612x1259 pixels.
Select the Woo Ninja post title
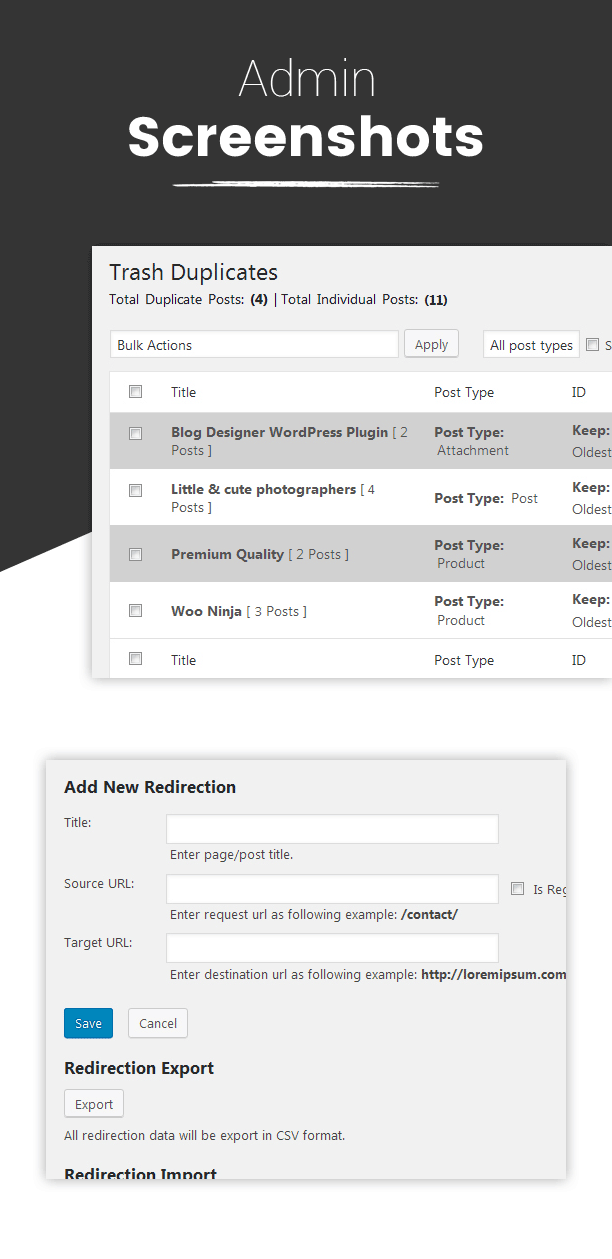(x=206, y=610)
